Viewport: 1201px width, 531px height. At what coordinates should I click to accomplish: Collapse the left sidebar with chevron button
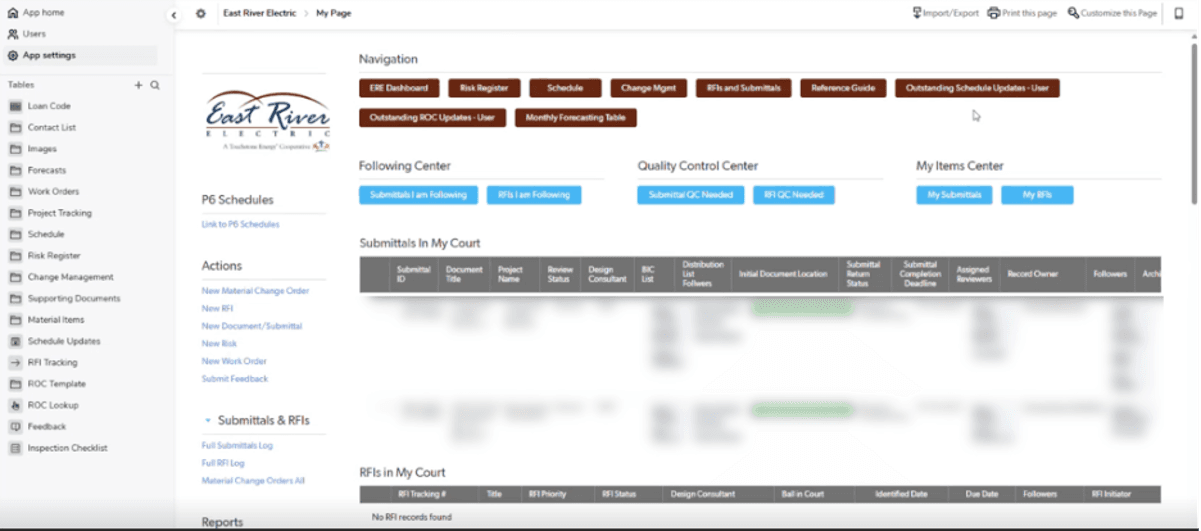(x=173, y=14)
